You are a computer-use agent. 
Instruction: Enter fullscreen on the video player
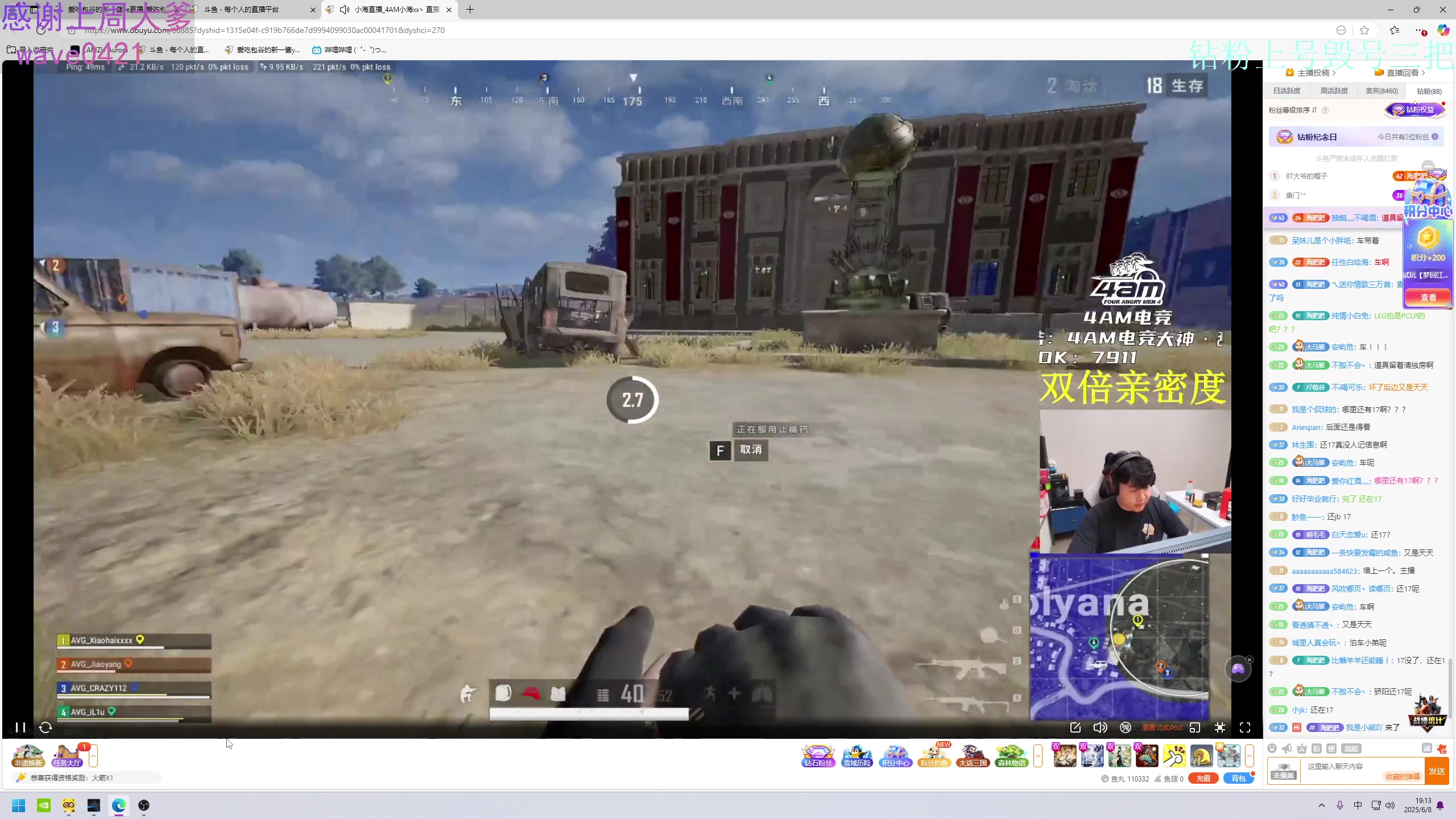(x=1245, y=727)
